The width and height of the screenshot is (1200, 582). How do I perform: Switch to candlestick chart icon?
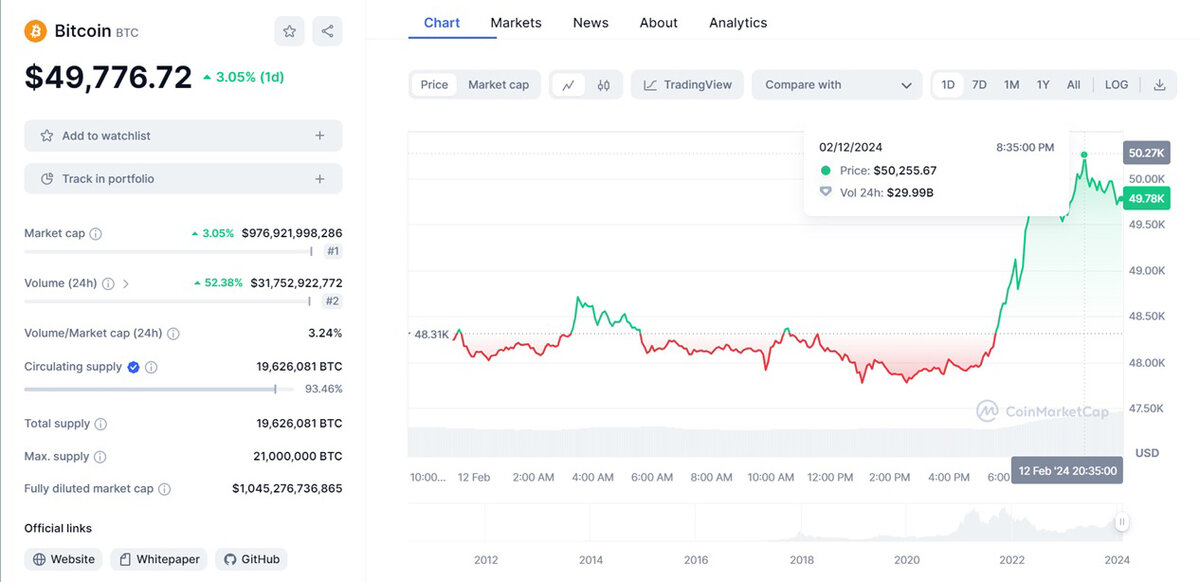click(x=603, y=85)
